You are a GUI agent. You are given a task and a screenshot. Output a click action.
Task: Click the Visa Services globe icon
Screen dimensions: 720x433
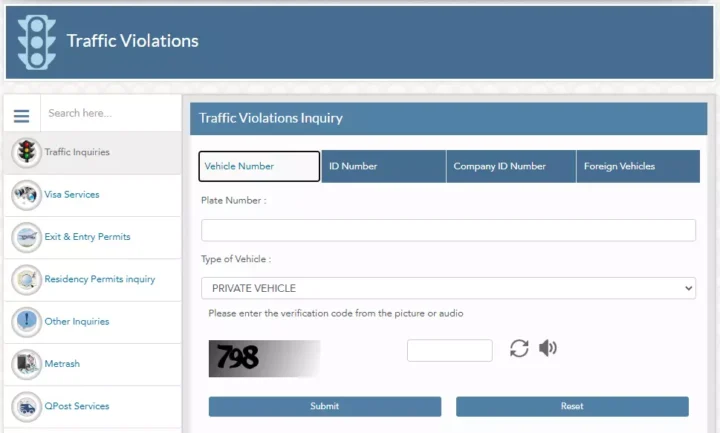click(x=26, y=195)
